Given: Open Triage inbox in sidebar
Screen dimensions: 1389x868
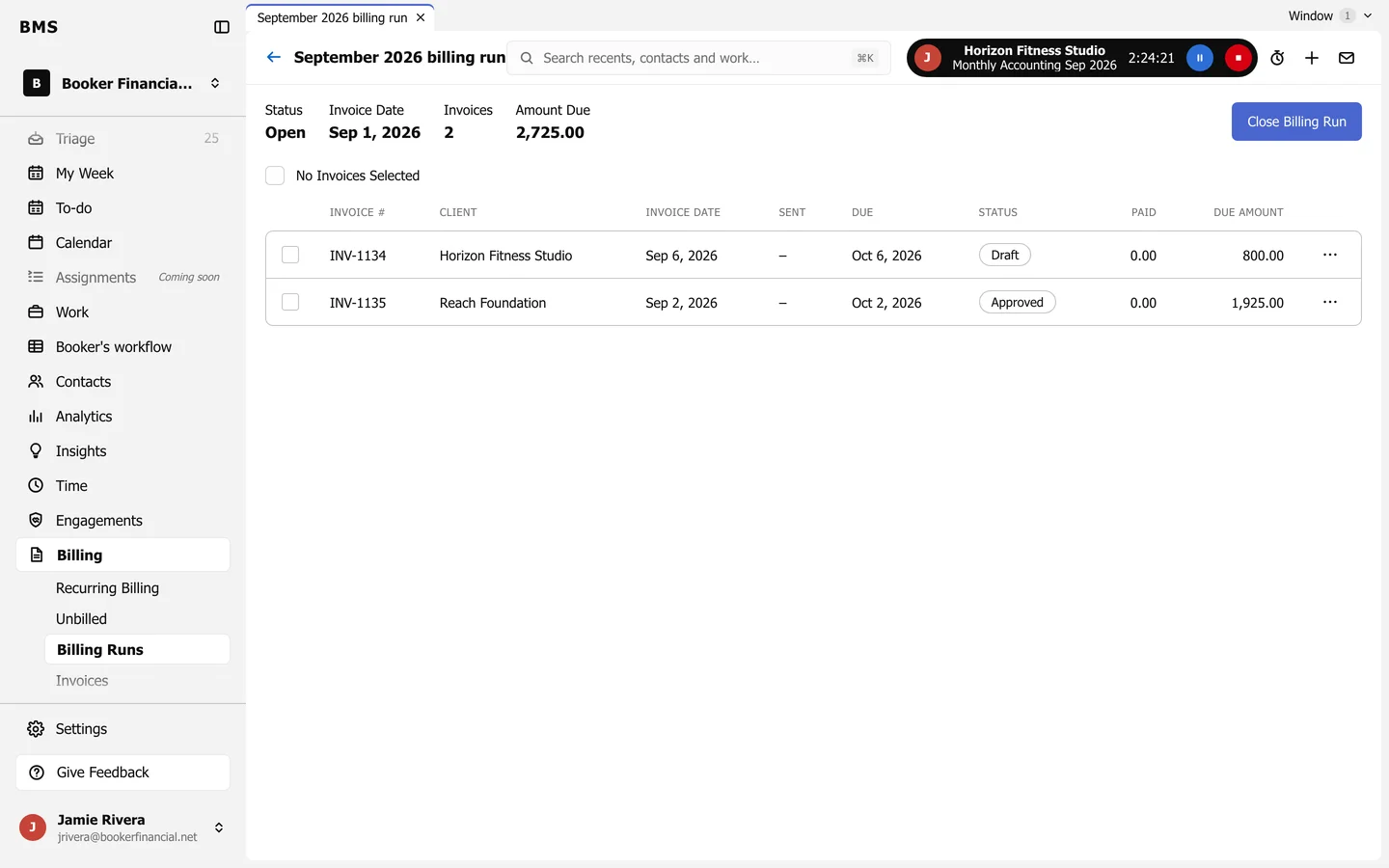Looking at the screenshot, I should [123, 139].
